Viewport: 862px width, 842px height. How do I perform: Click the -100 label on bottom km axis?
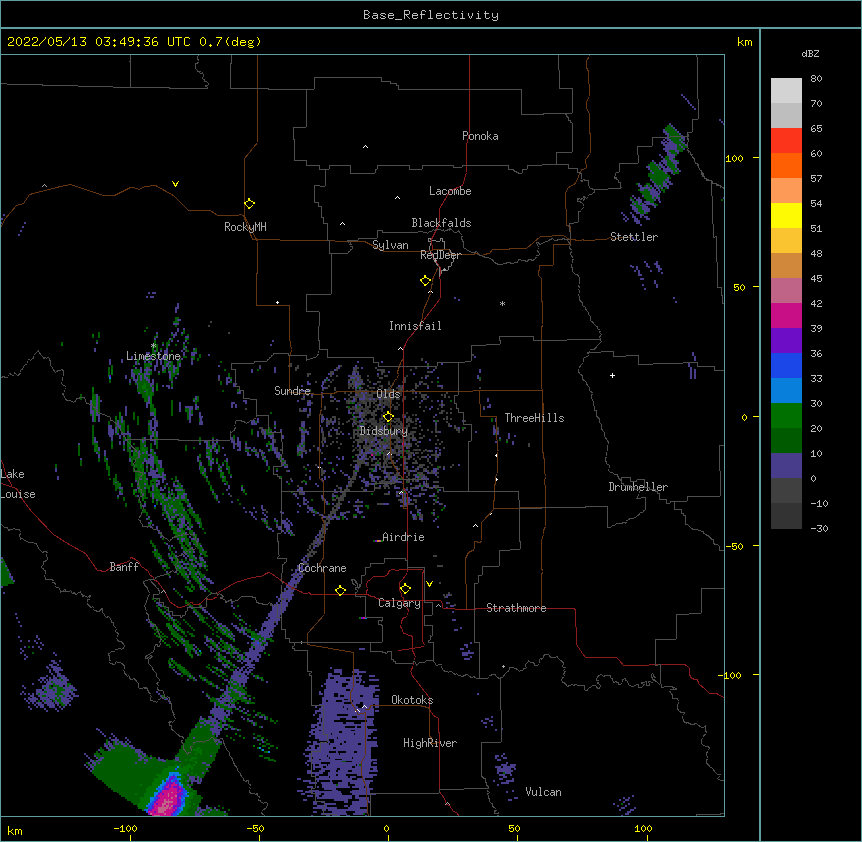(125, 828)
